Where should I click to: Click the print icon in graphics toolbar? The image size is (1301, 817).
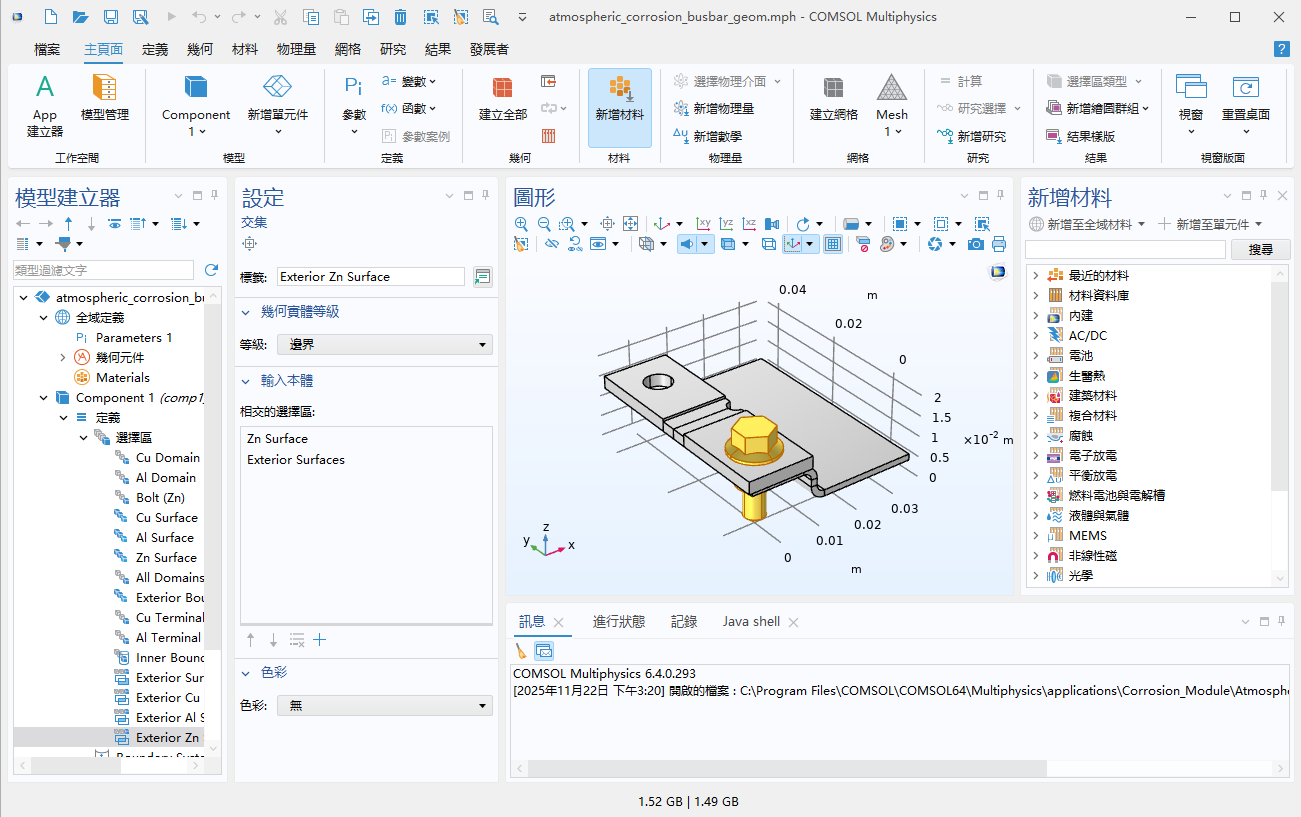click(x=998, y=243)
